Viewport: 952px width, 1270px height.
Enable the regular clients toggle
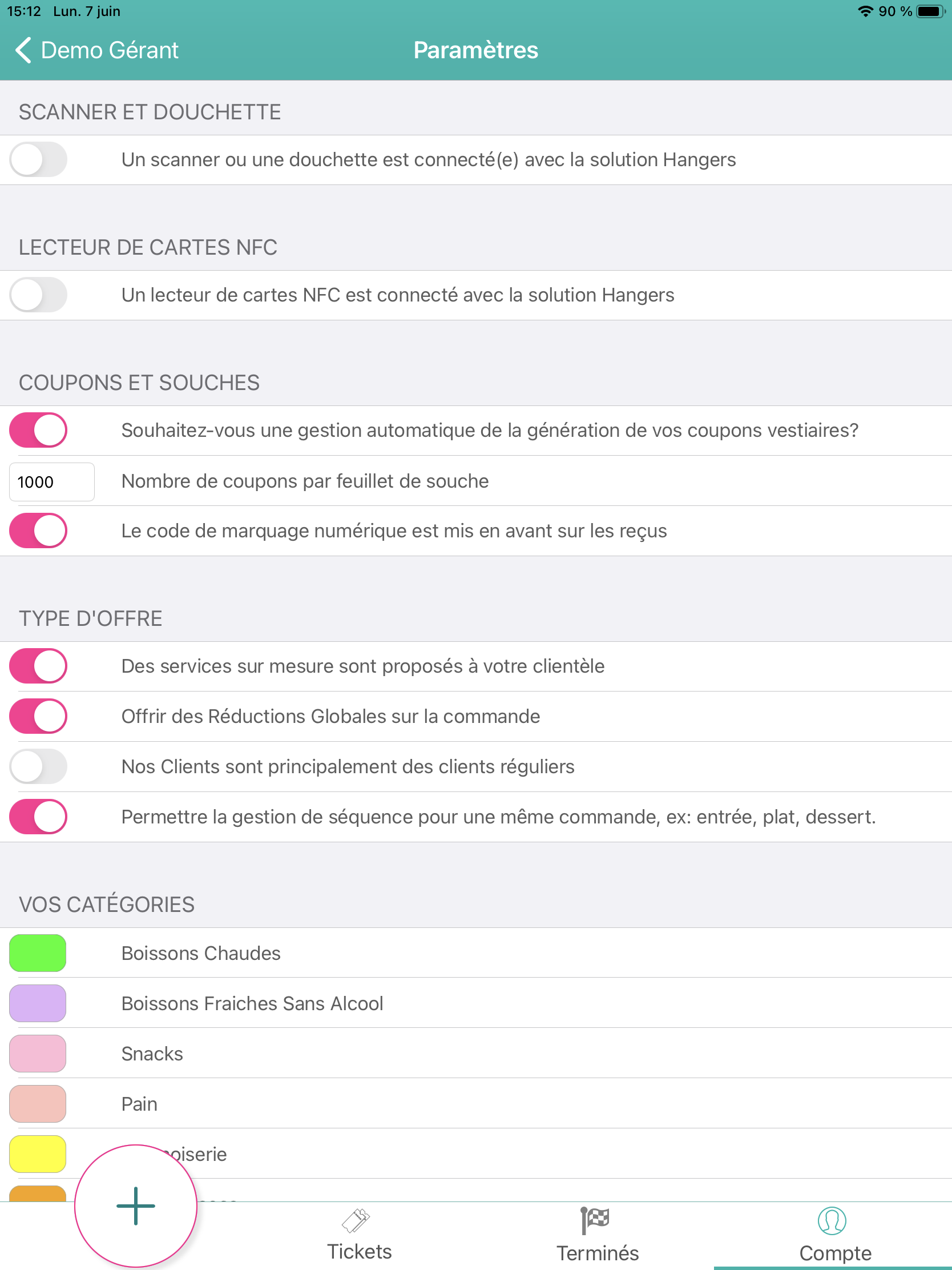point(38,766)
